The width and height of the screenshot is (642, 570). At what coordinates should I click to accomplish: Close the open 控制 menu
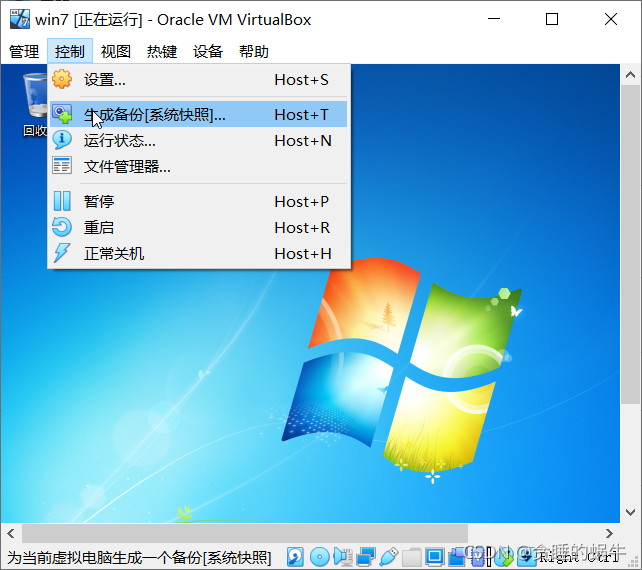(x=70, y=52)
